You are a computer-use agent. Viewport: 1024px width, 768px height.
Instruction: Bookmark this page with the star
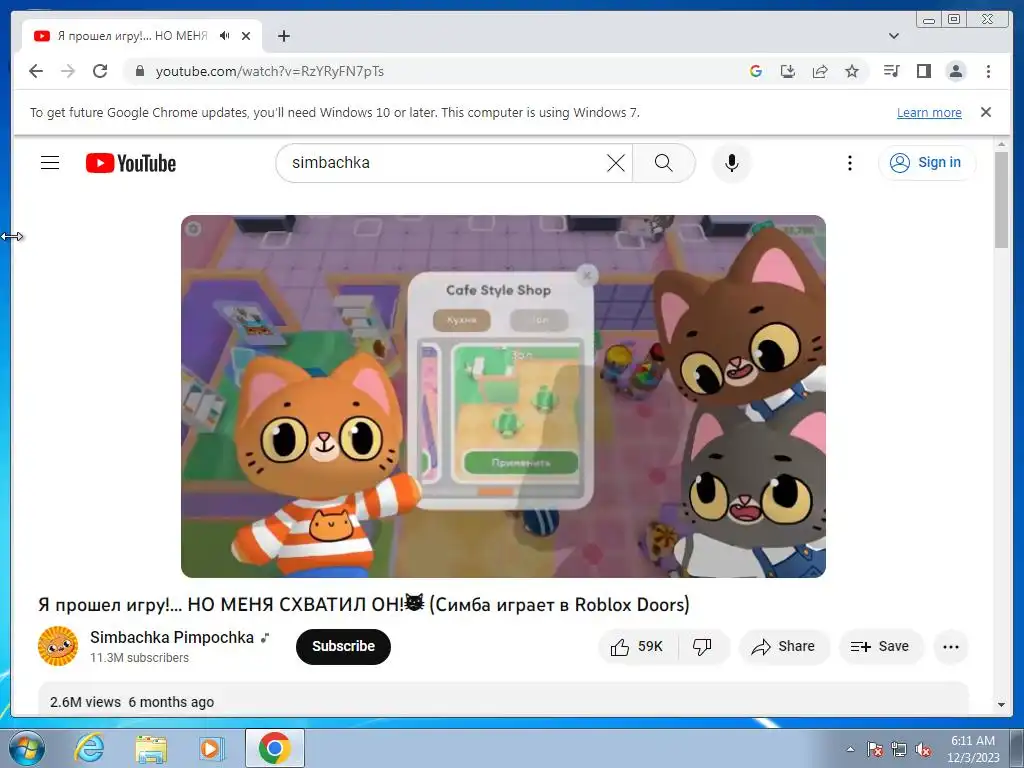click(852, 71)
